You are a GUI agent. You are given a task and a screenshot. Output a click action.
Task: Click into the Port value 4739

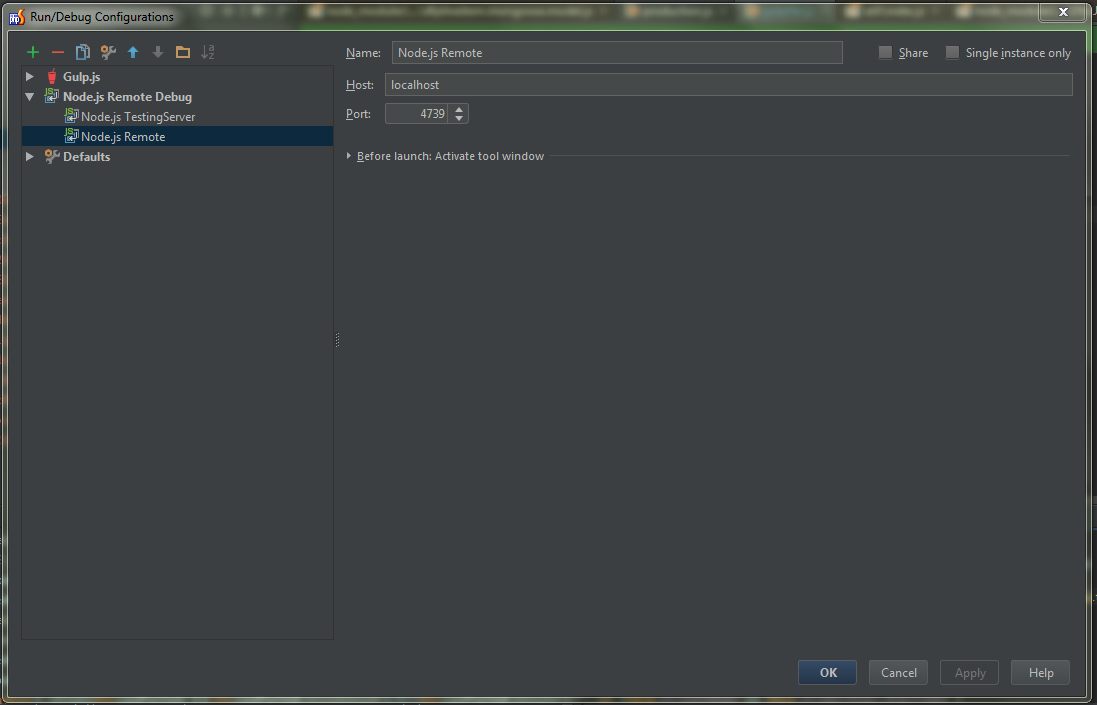416,113
